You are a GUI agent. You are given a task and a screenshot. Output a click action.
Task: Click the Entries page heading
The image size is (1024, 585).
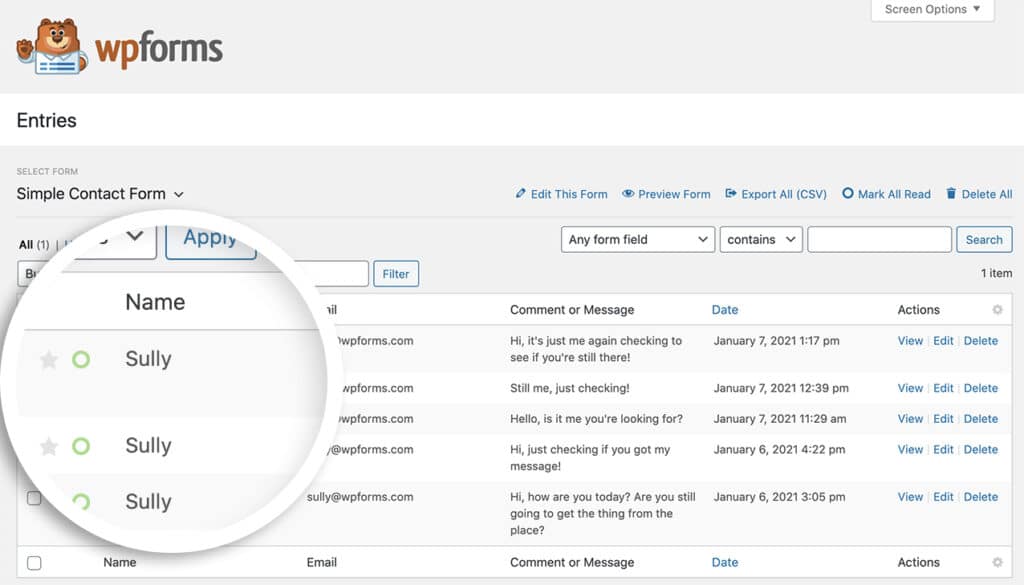point(46,120)
